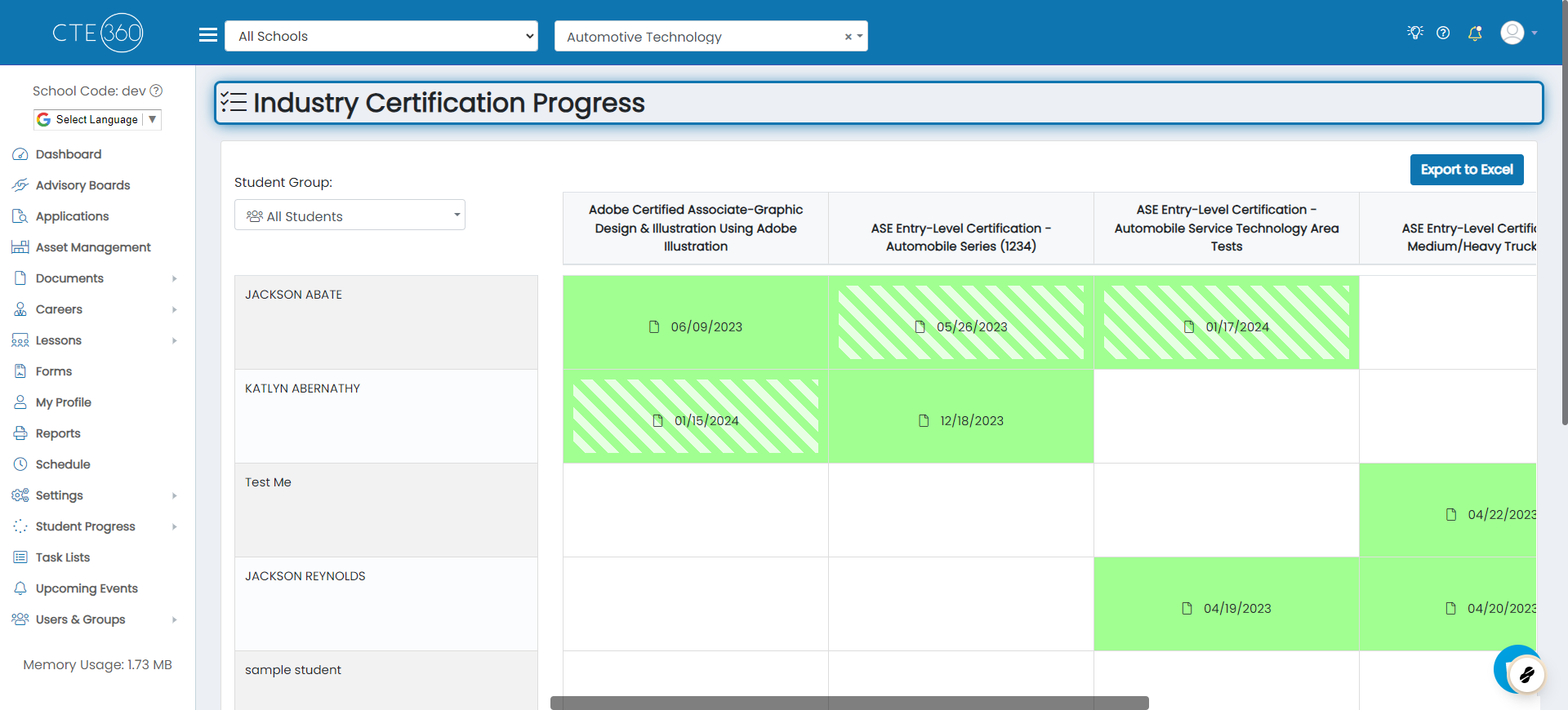The height and width of the screenshot is (710, 1568).
Task: Click the Automobile Series (1234) column header
Action: [x=961, y=229]
